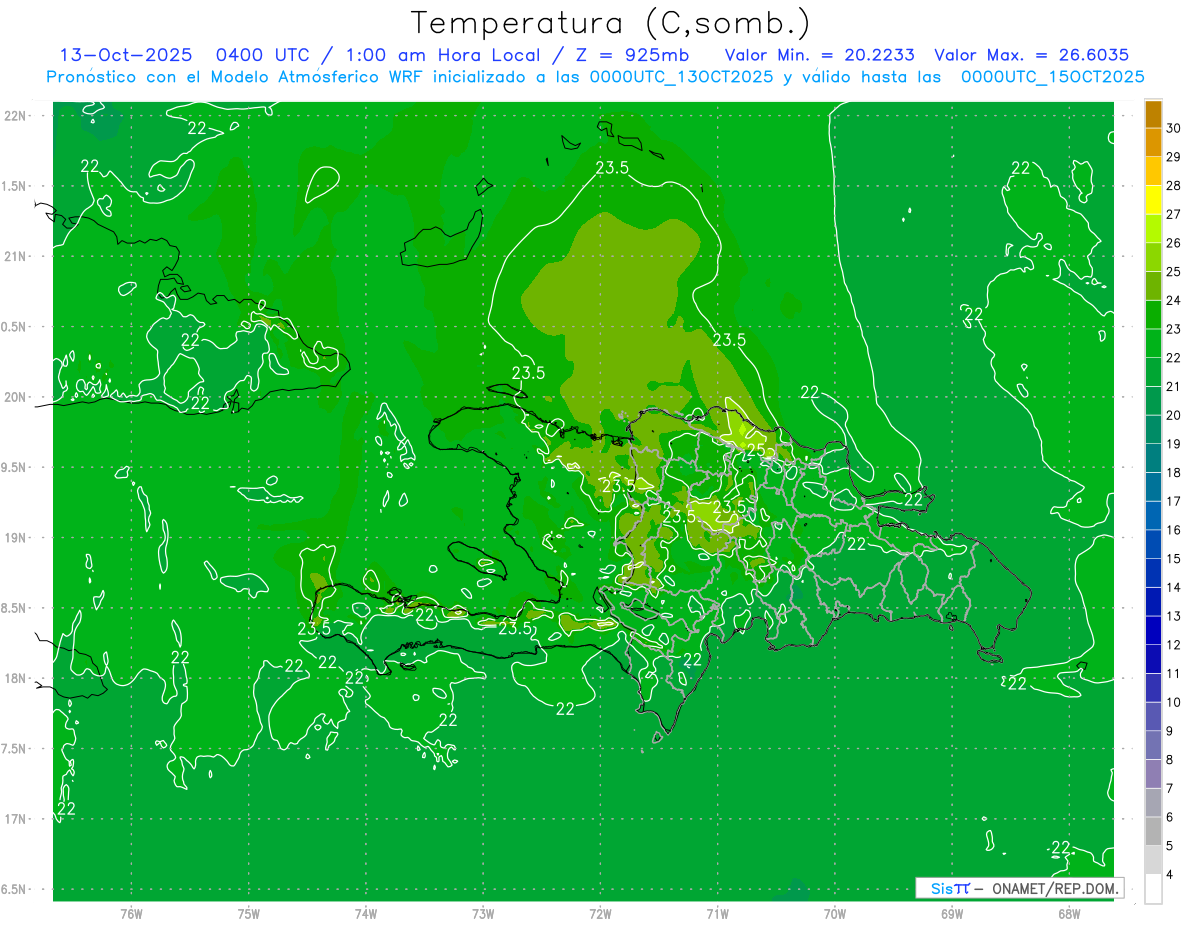Click the 22N latitude axis label
The height and width of the screenshot is (927, 1200).
(x=16, y=115)
